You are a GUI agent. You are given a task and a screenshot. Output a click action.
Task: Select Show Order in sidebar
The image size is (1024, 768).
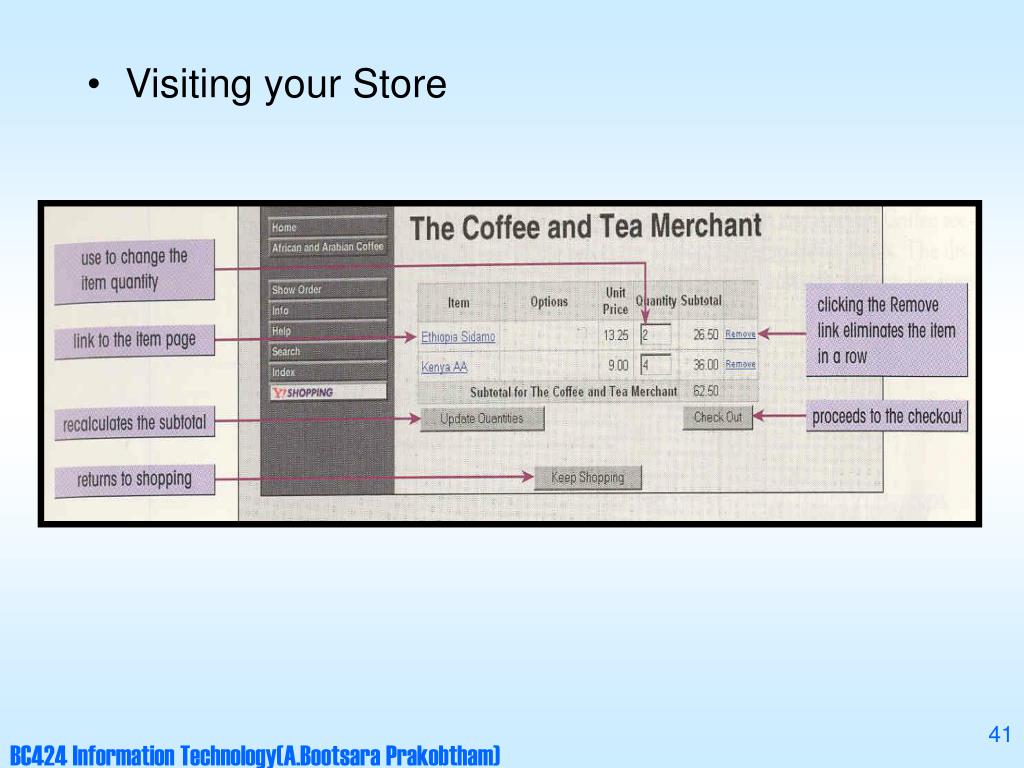(328, 289)
